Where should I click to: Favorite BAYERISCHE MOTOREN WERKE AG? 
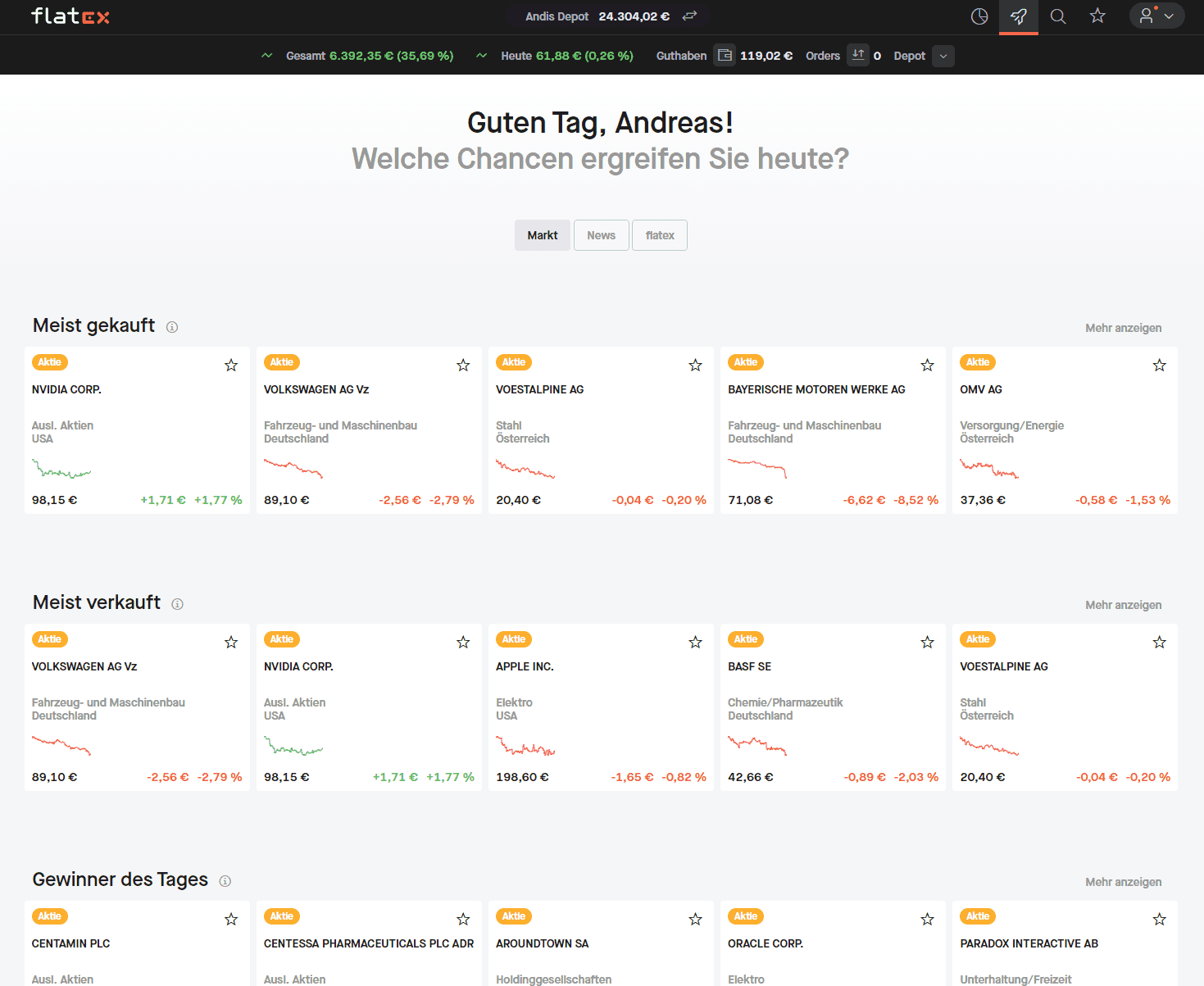pos(927,366)
